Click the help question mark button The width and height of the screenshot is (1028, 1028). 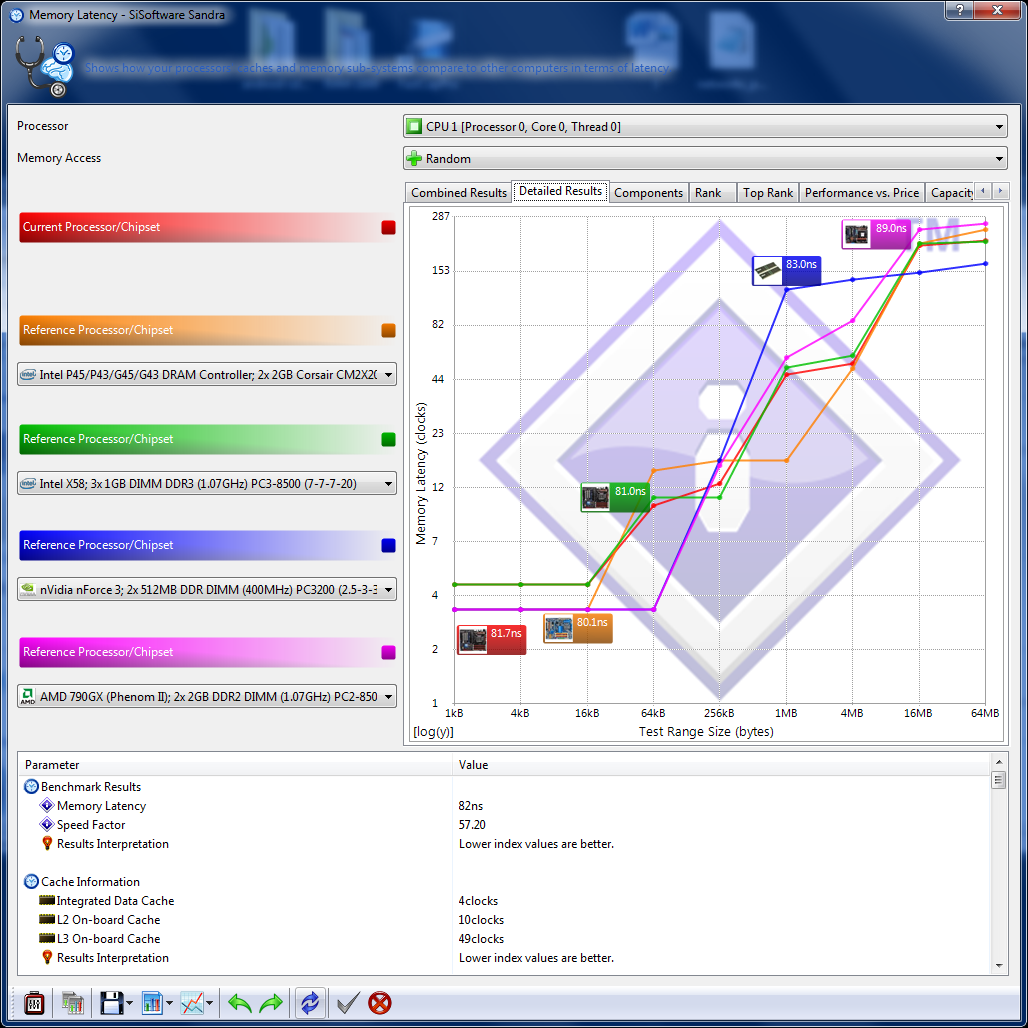pyautogui.click(x=959, y=9)
